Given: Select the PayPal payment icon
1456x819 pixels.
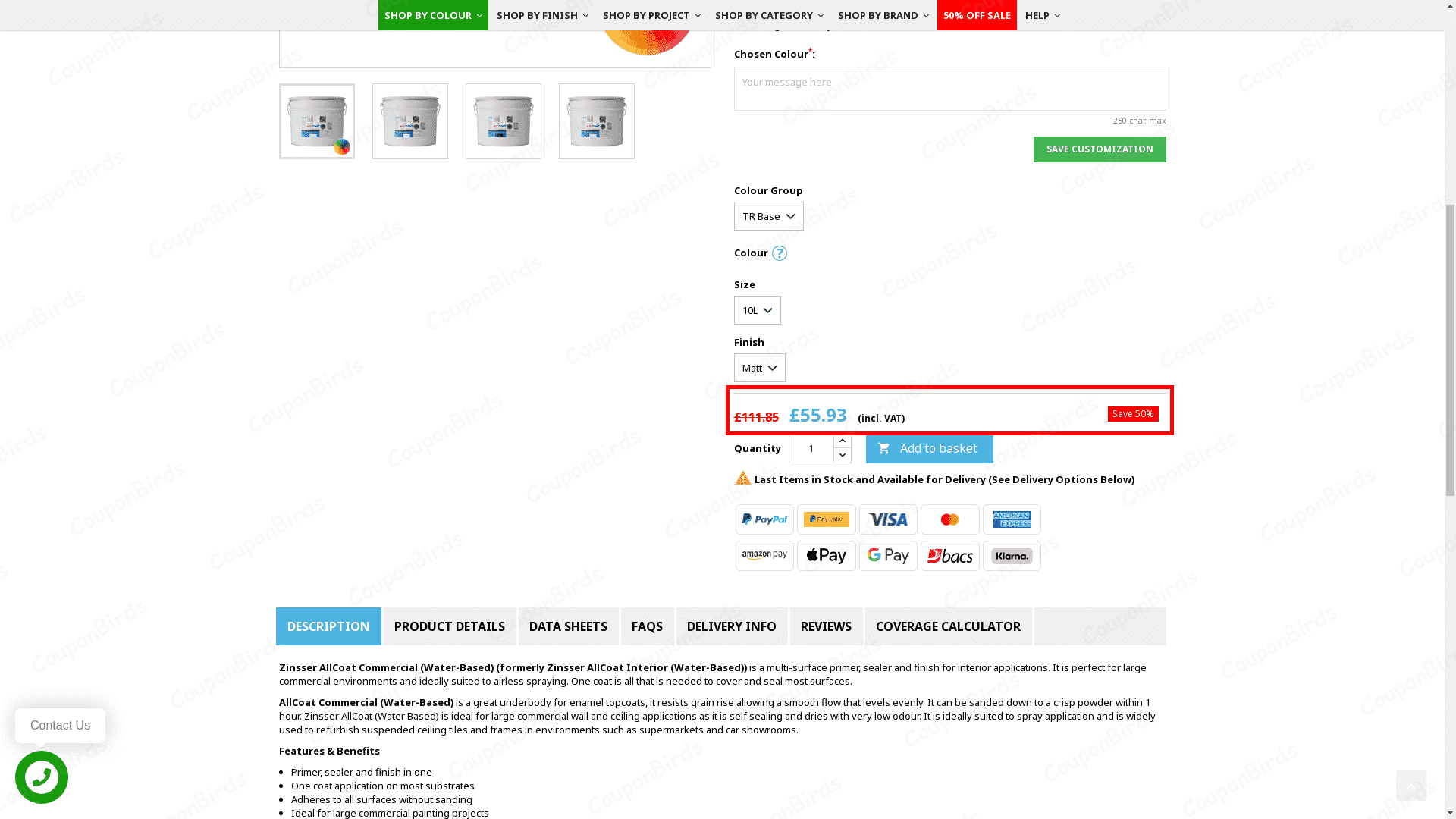Looking at the screenshot, I should 764,519.
